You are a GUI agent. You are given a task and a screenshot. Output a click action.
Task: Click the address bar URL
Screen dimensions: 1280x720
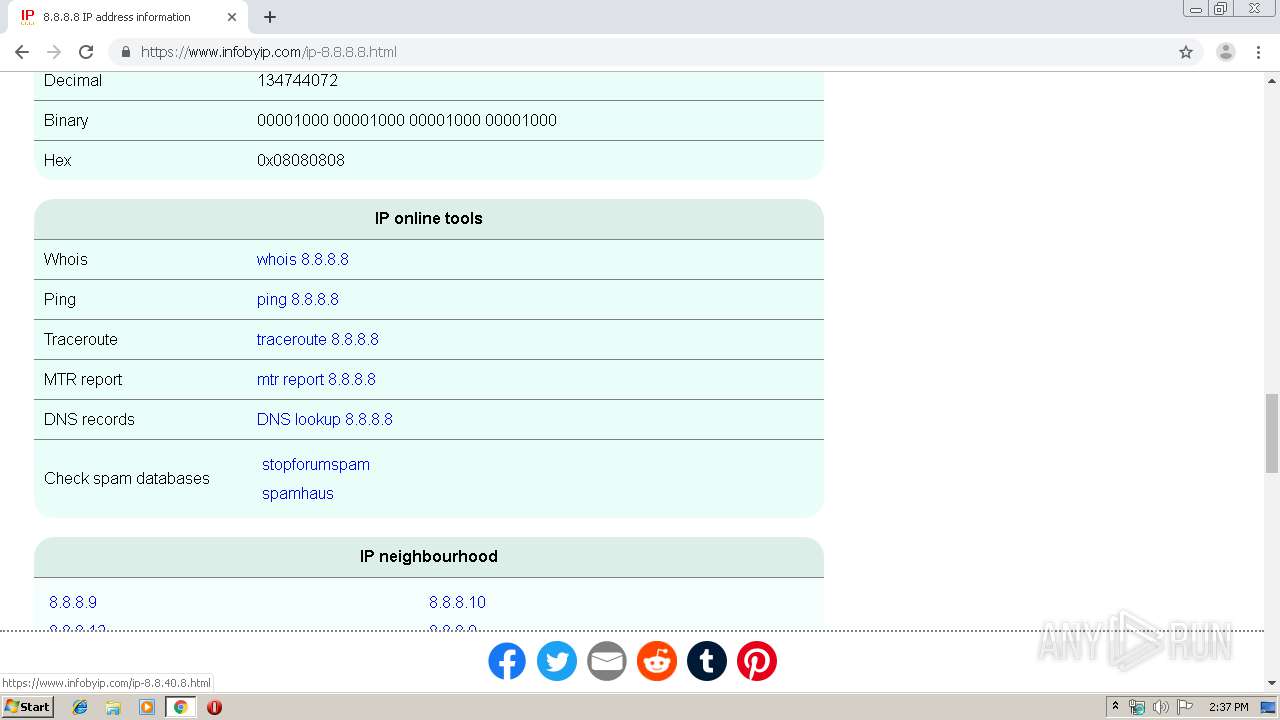click(268, 52)
